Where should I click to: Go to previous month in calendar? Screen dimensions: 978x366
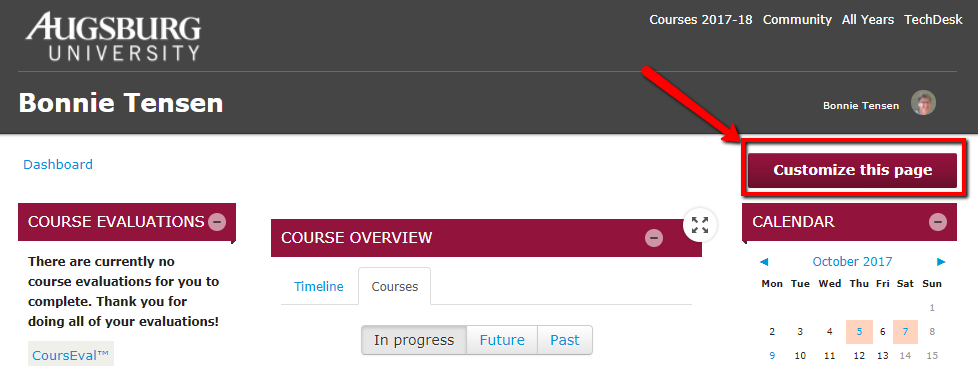(x=764, y=262)
